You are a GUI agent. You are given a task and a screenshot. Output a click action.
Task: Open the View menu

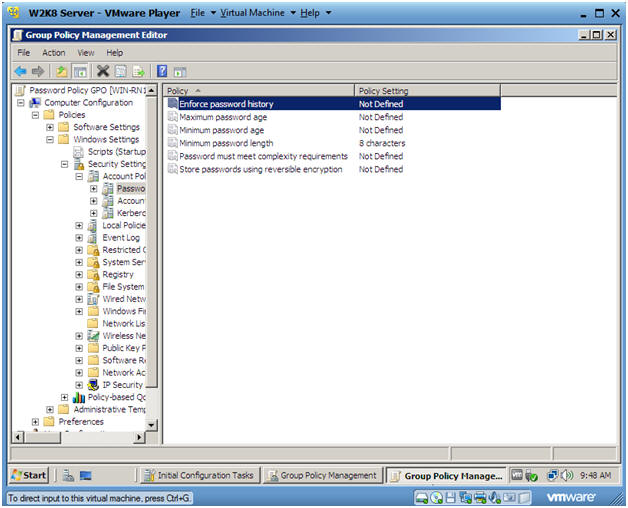coord(86,53)
